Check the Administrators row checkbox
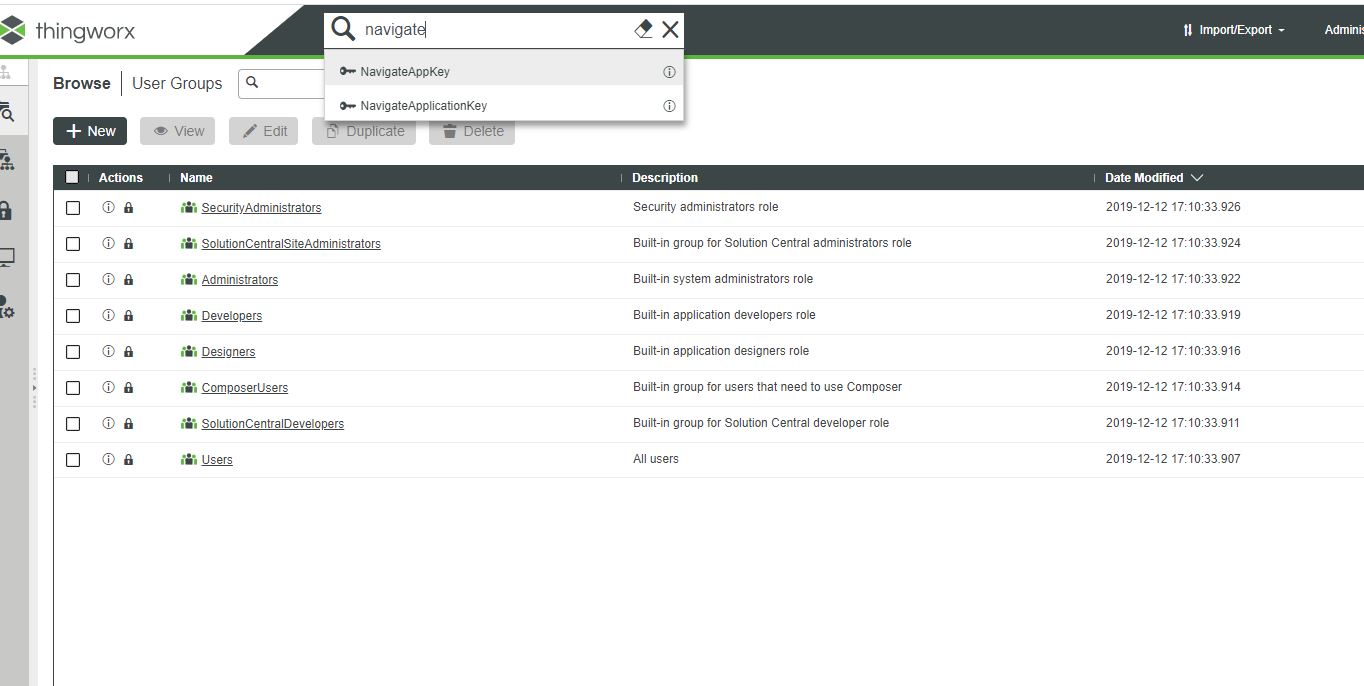Image resolution: width=1364 pixels, height=686 pixels. pos(73,280)
